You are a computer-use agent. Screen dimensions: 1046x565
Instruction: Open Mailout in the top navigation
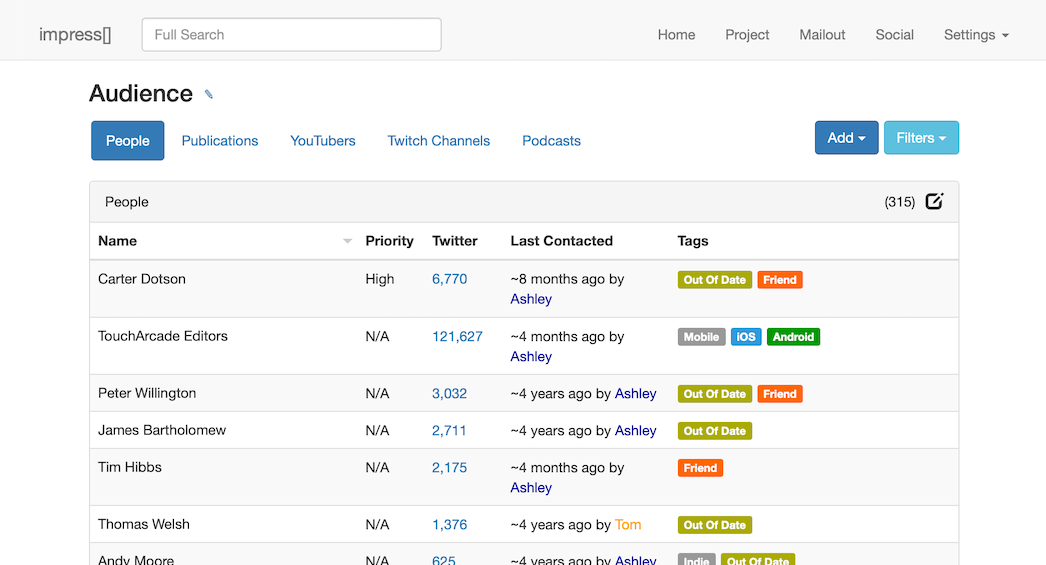[x=822, y=35]
